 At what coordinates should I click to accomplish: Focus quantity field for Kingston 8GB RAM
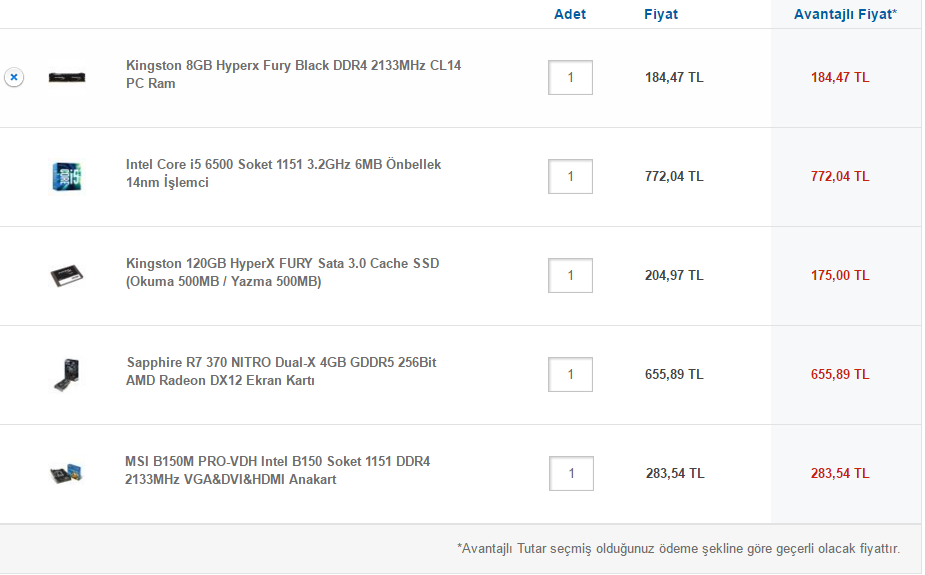point(570,77)
